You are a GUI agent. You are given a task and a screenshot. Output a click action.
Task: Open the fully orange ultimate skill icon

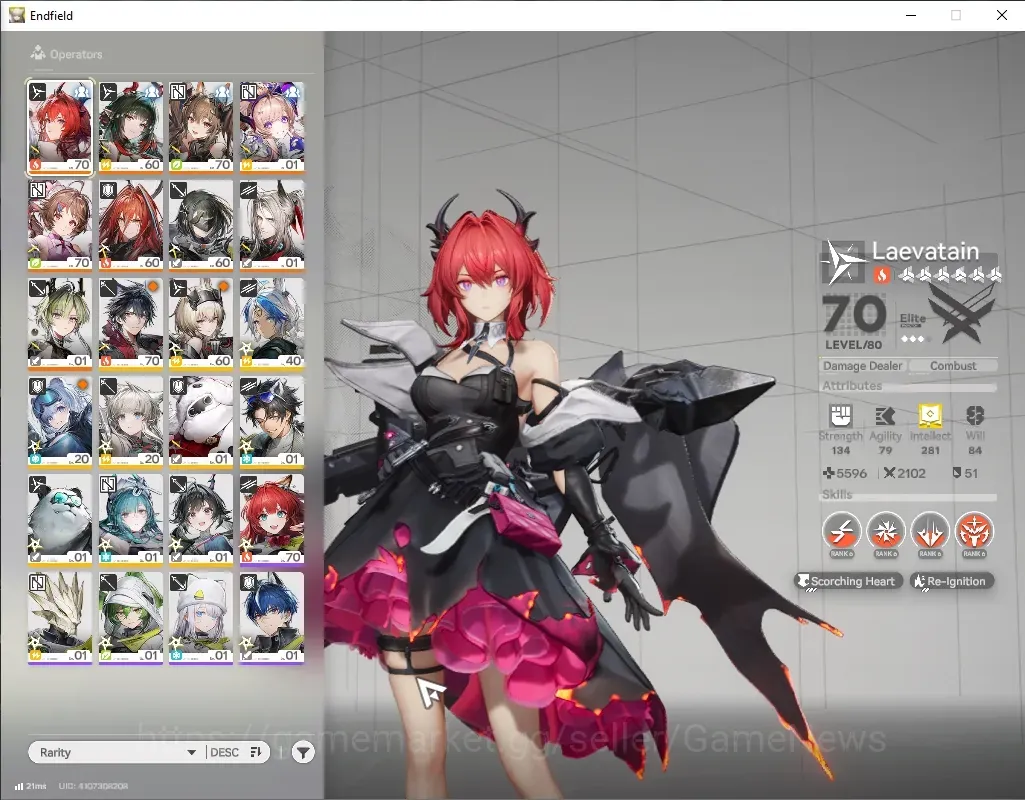tap(974, 532)
